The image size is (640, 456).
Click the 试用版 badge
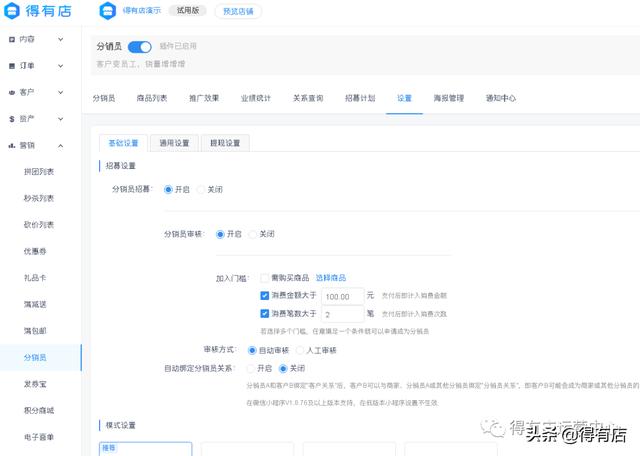(x=188, y=11)
